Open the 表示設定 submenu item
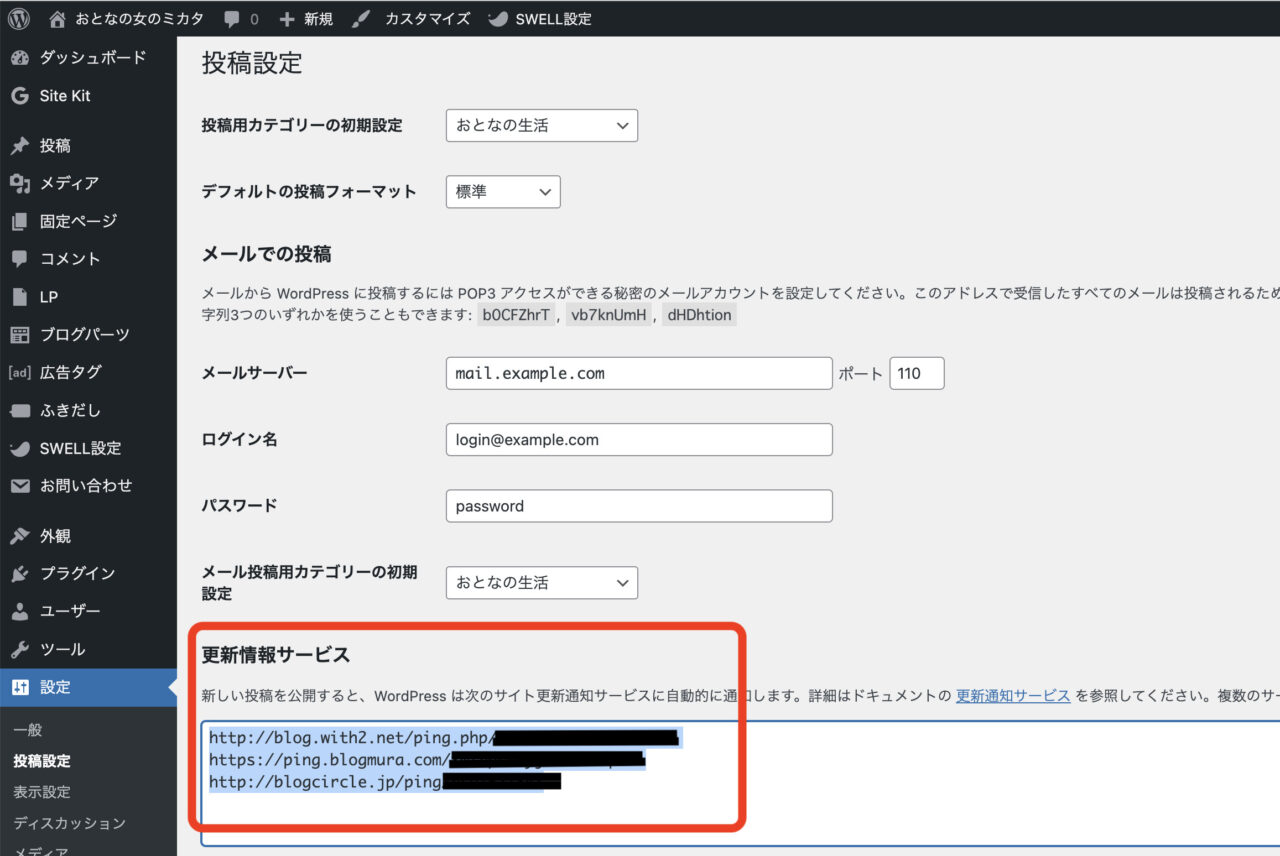The height and width of the screenshot is (856, 1280). point(42,792)
